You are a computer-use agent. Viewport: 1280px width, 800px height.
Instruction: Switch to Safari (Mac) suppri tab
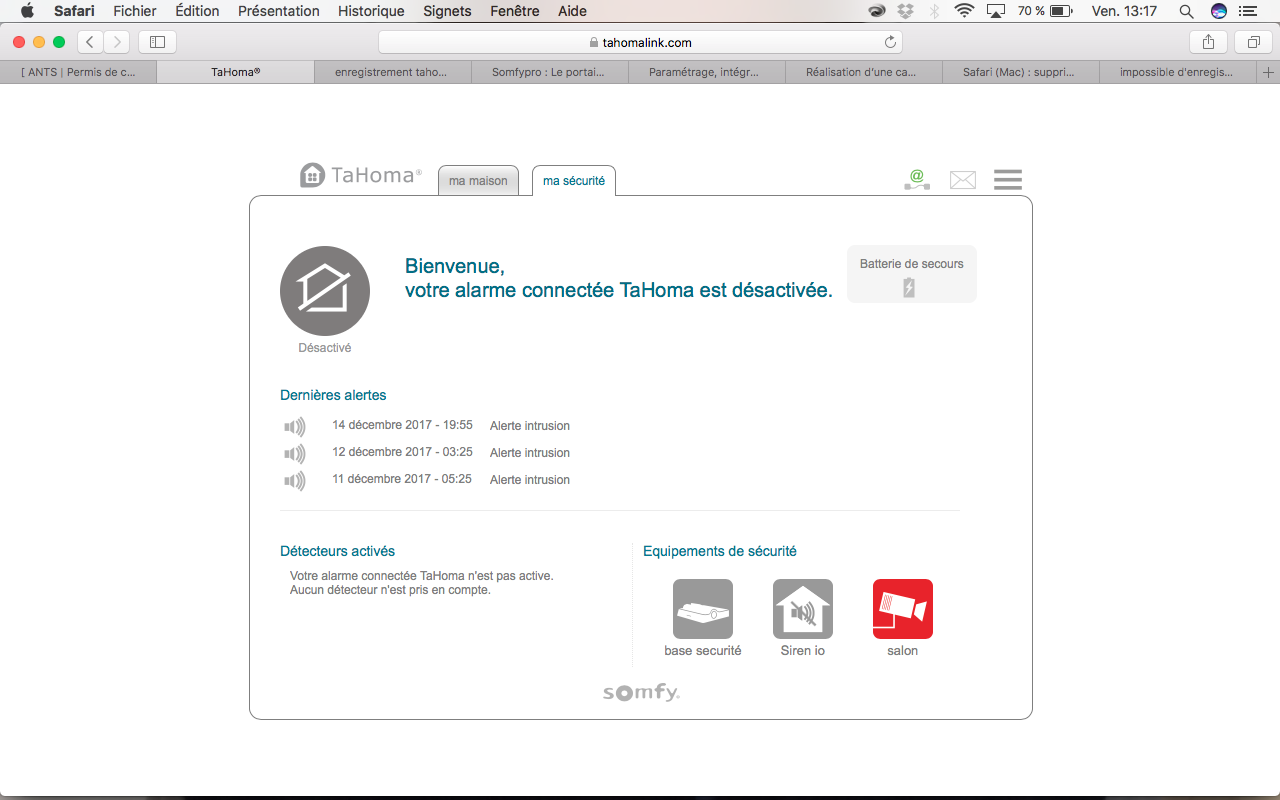pyautogui.click(x=1020, y=72)
